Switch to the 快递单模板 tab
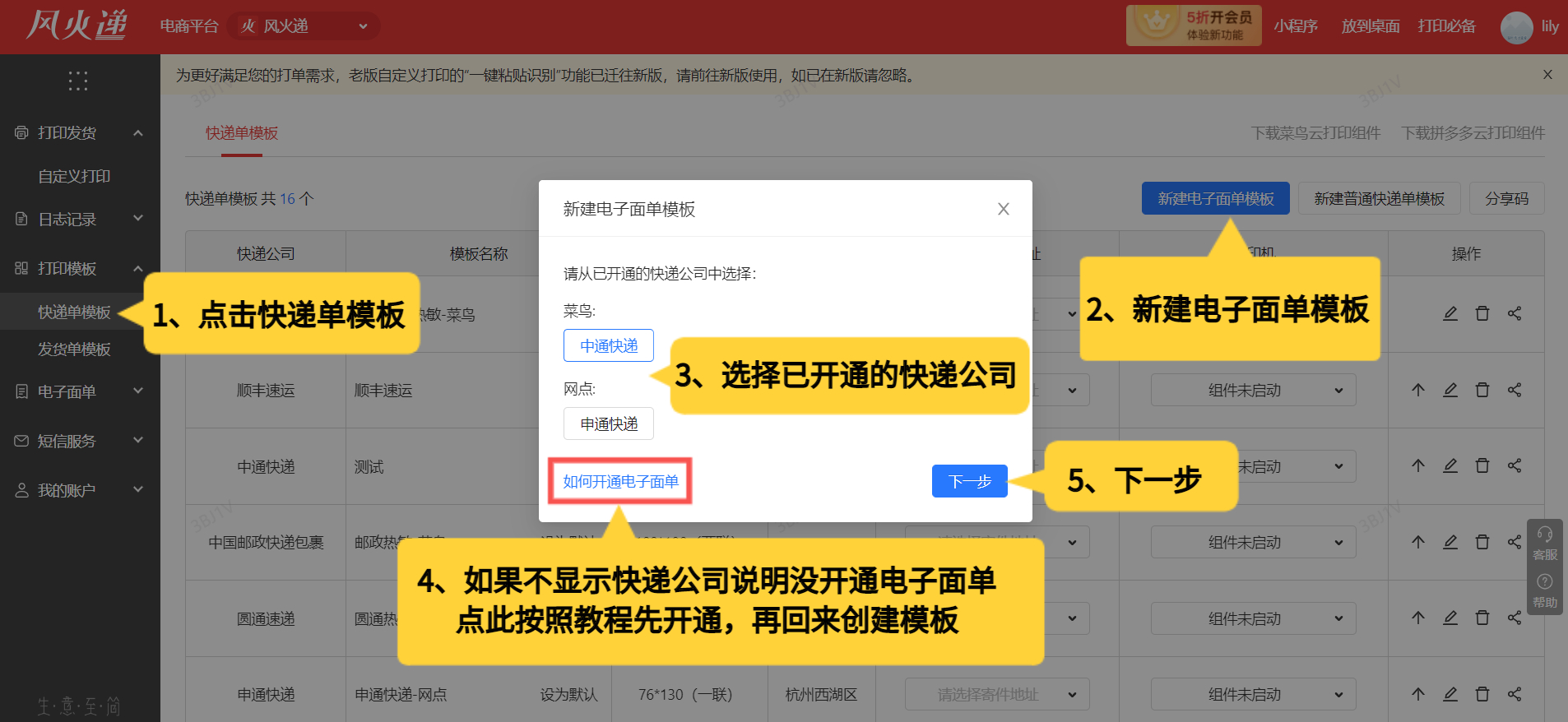This screenshot has height=722, width=1568. coord(242,132)
